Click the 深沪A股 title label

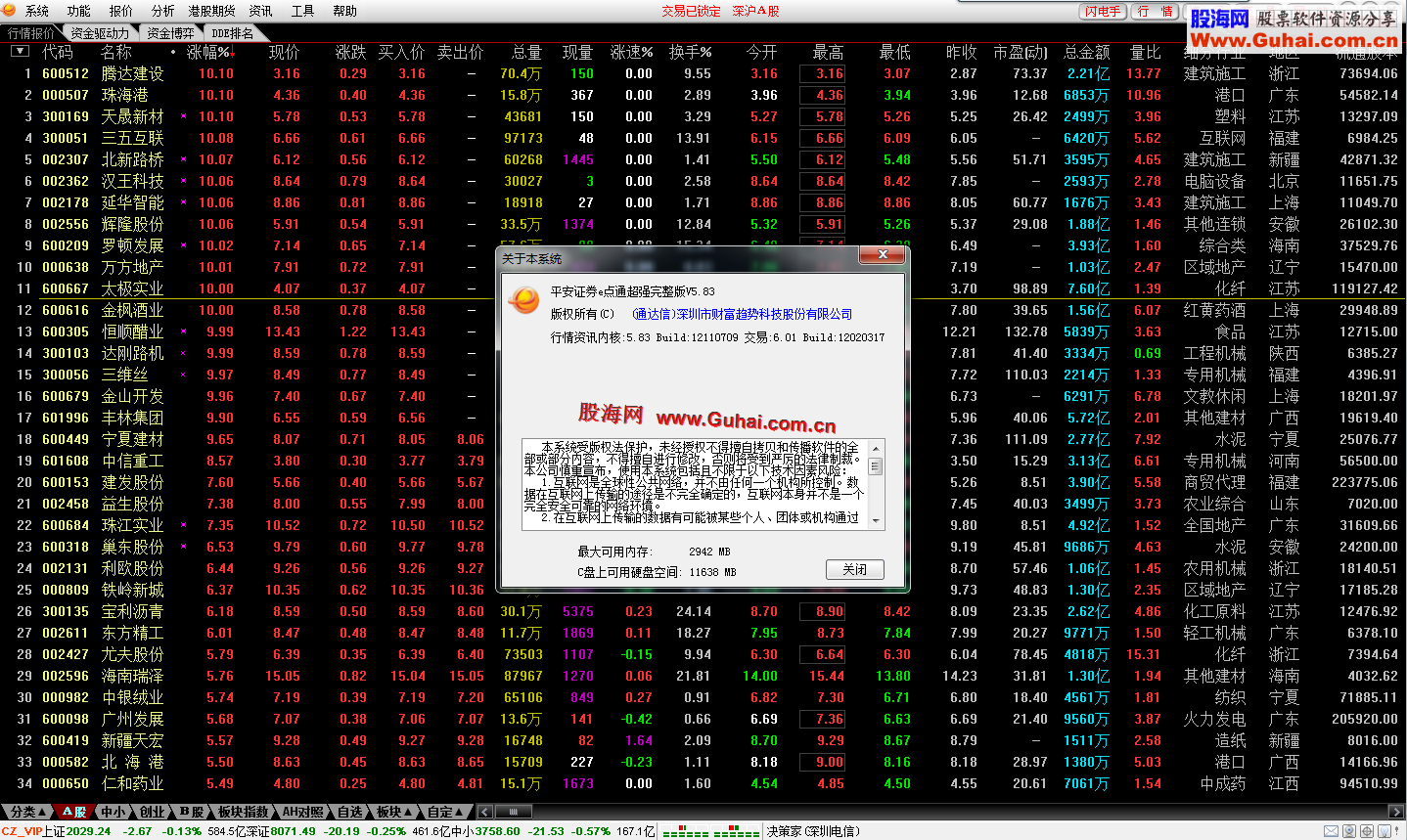[755, 11]
